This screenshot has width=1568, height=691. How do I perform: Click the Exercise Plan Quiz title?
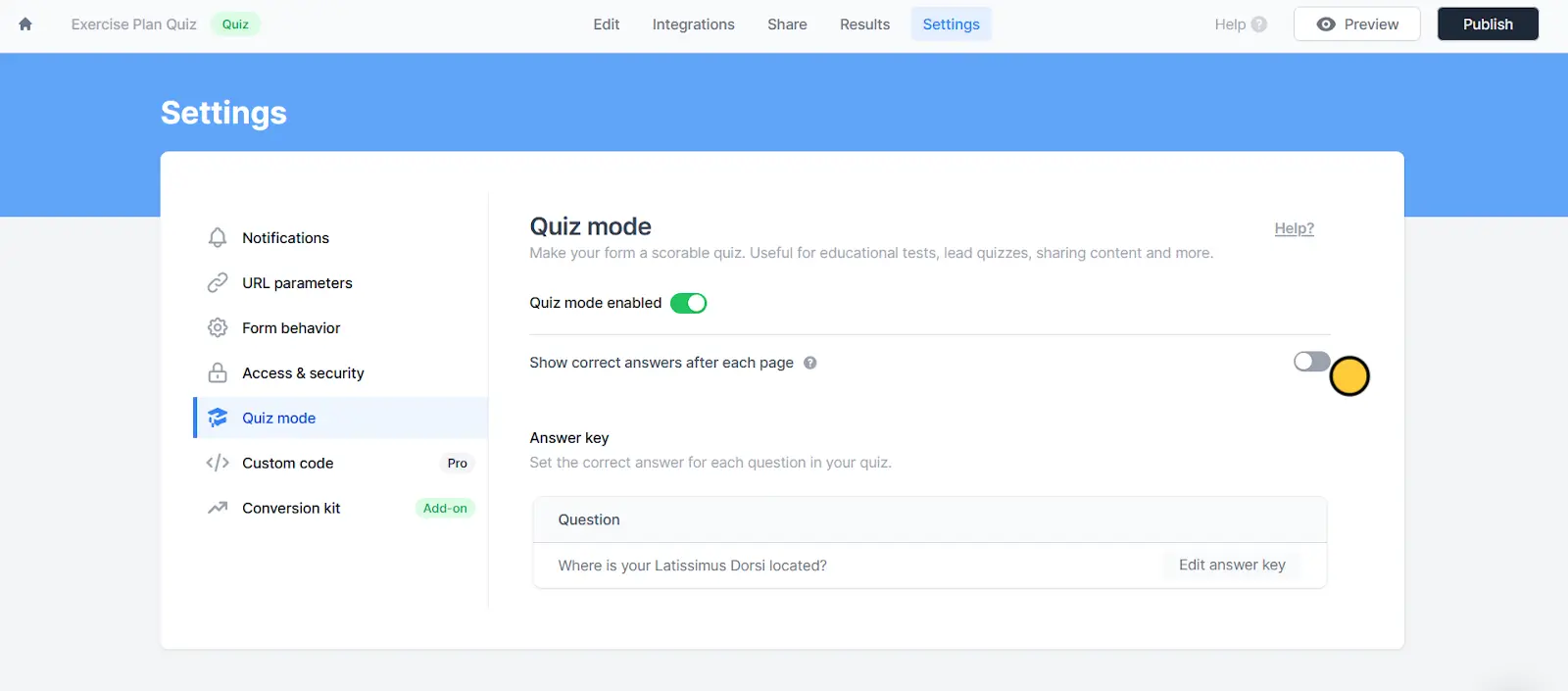pyautogui.click(x=133, y=25)
